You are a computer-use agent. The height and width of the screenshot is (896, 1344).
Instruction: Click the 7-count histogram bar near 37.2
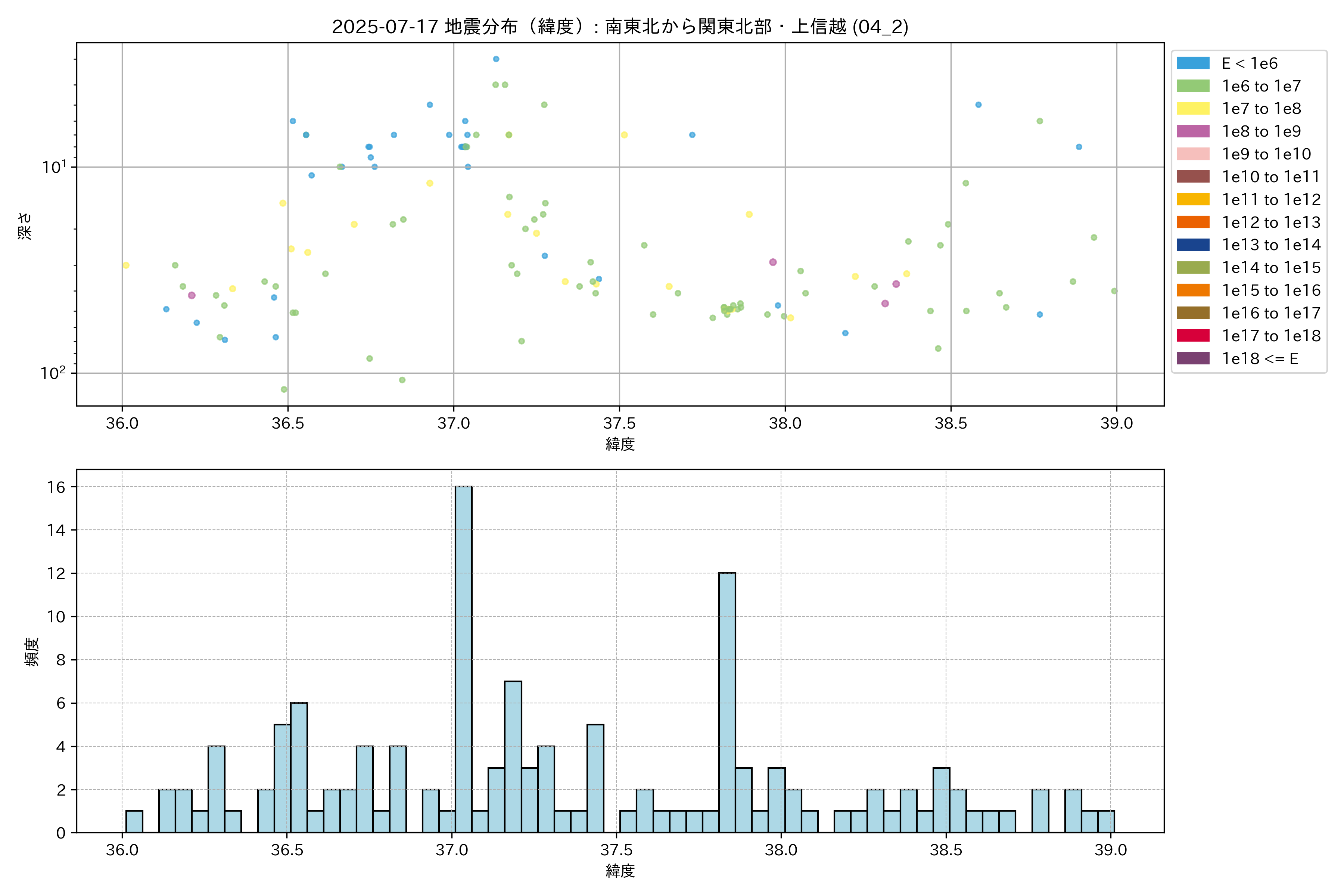coord(513,757)
